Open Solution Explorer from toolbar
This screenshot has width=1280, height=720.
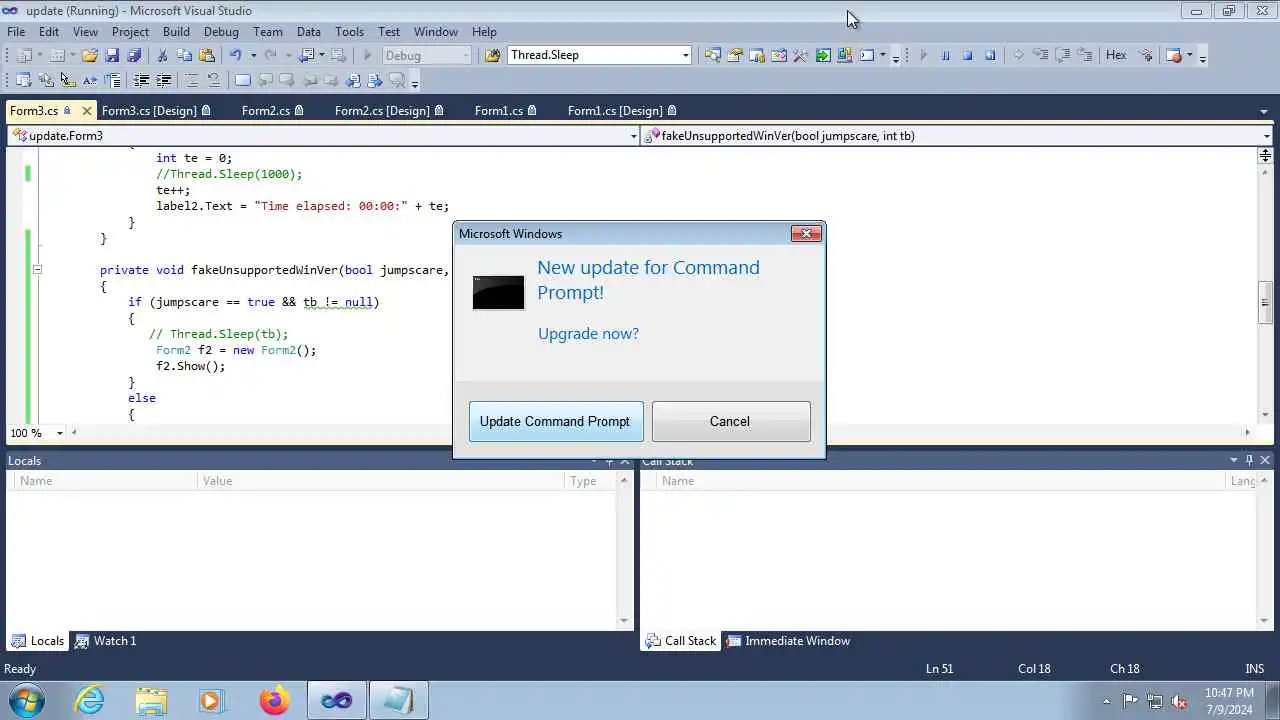(x=713, y=56)
